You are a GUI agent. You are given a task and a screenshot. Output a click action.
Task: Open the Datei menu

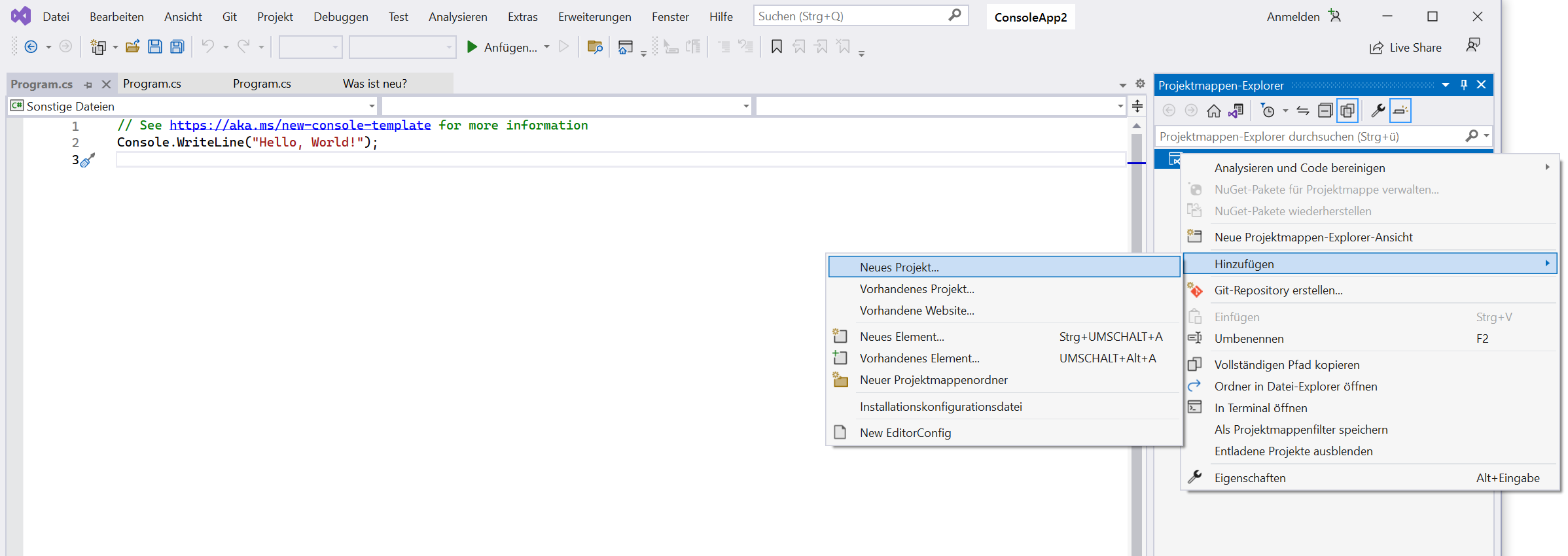pyautogui.click(x=56, y=16)
